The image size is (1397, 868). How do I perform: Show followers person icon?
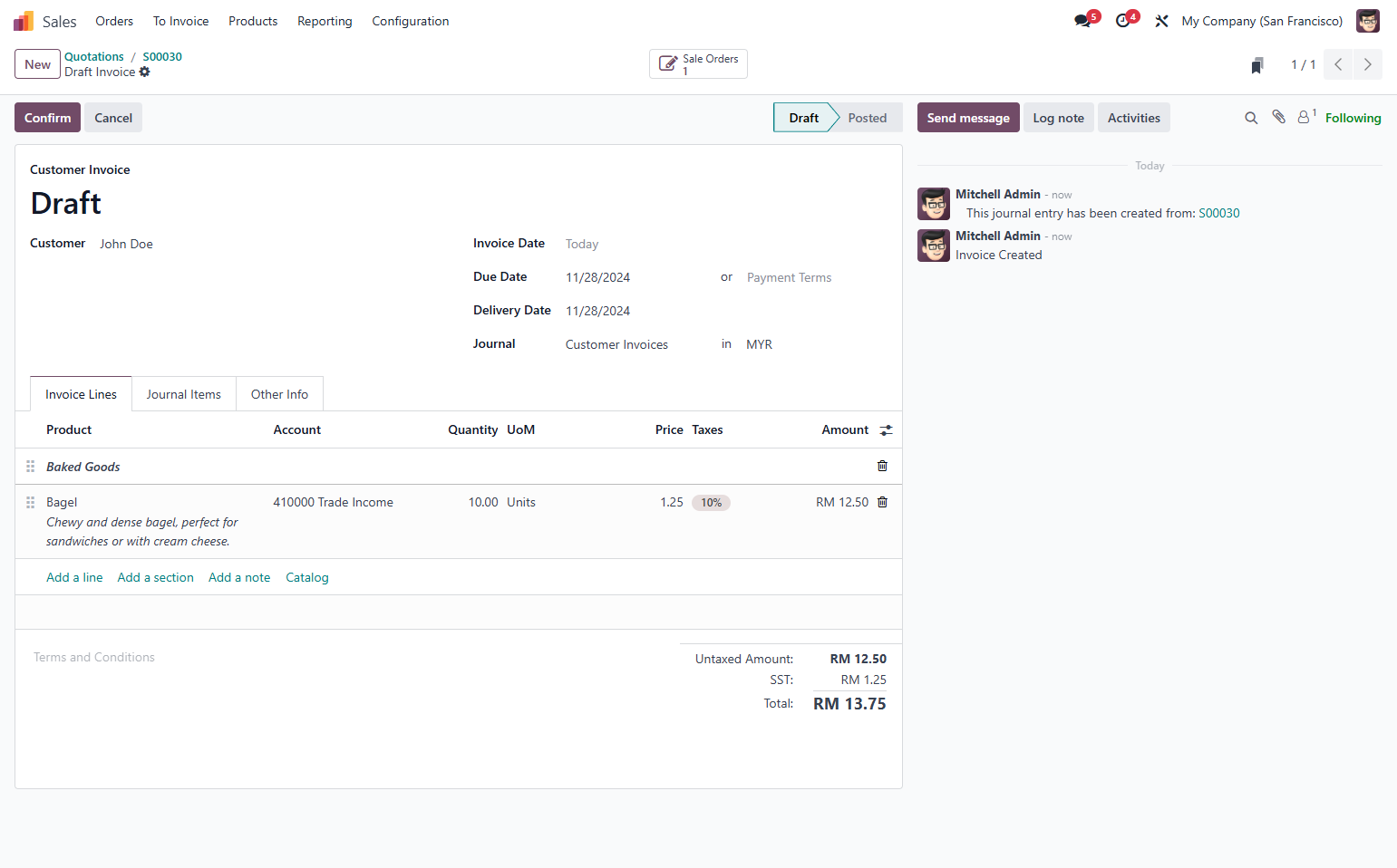point(1304,117)
